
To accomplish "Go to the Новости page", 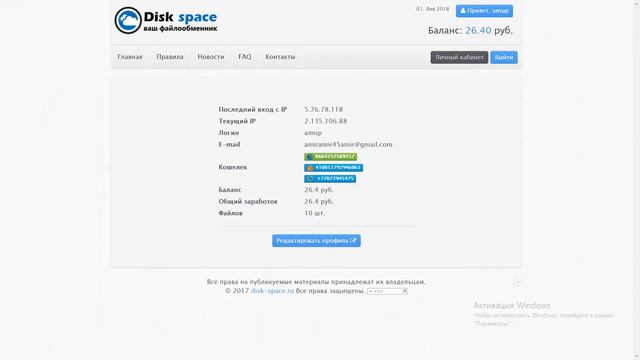I will click(x=211, y=57).
